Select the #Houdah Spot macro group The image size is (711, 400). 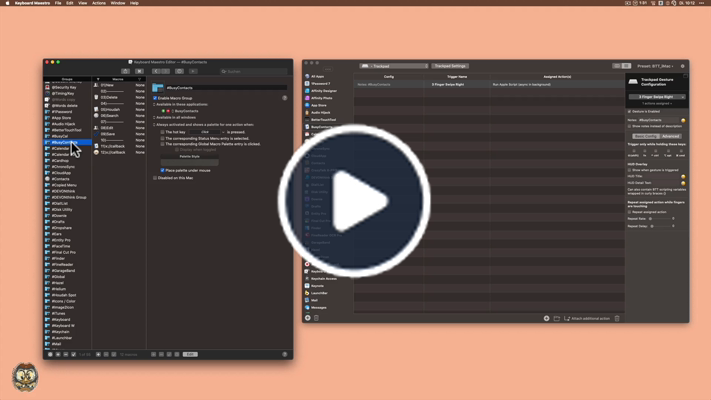[64, 295]
